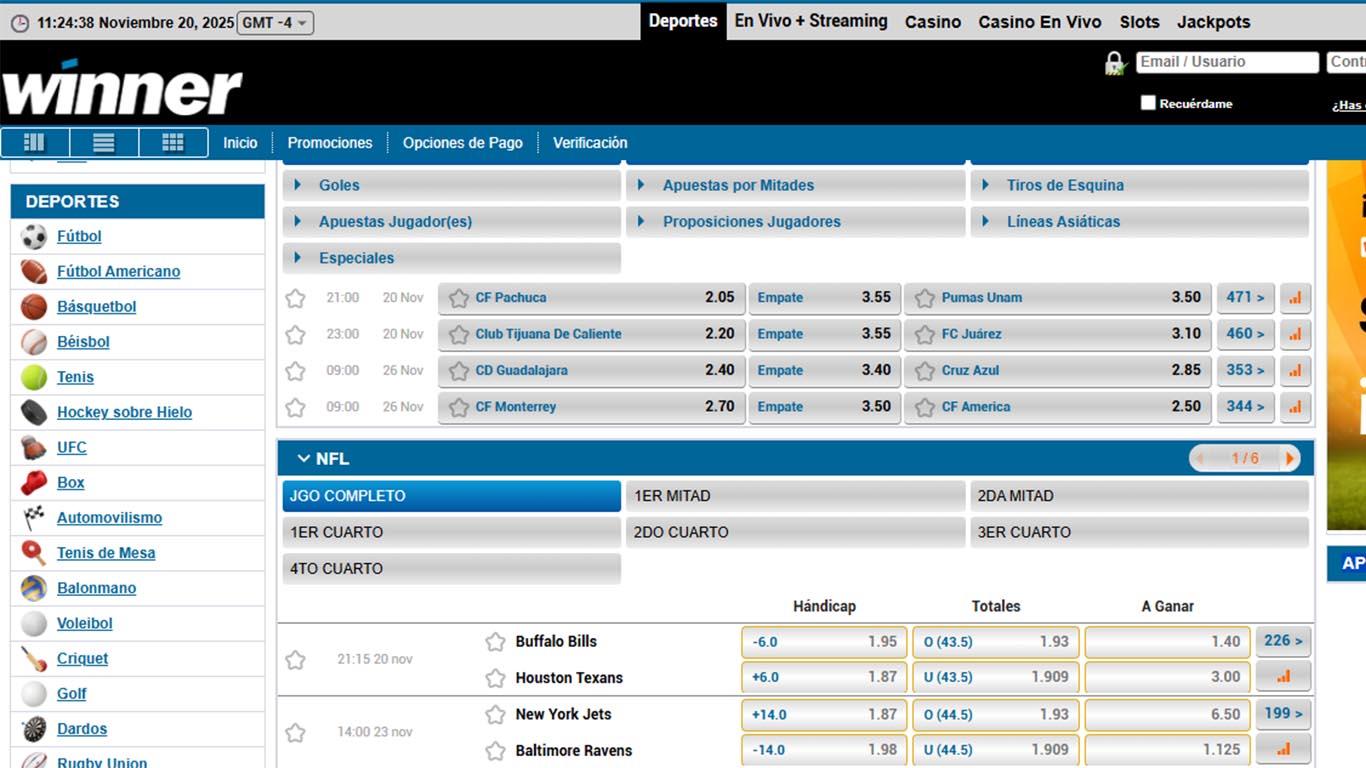The height and width of the screenshot is (768, 1366).
Task: Open the GMT -4 timezone dropdown
Action: 275,22
